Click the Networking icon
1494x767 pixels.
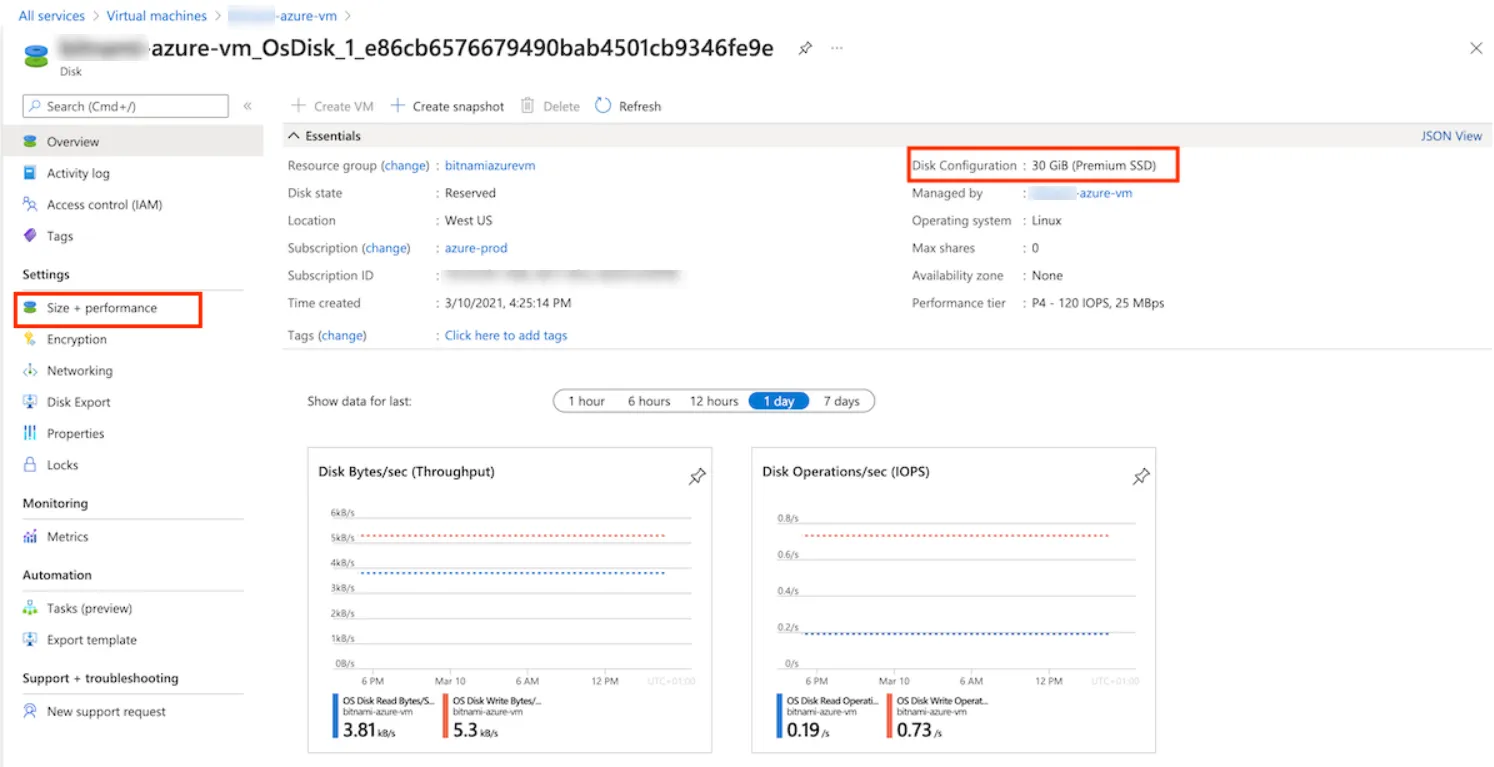coord(30,371)
